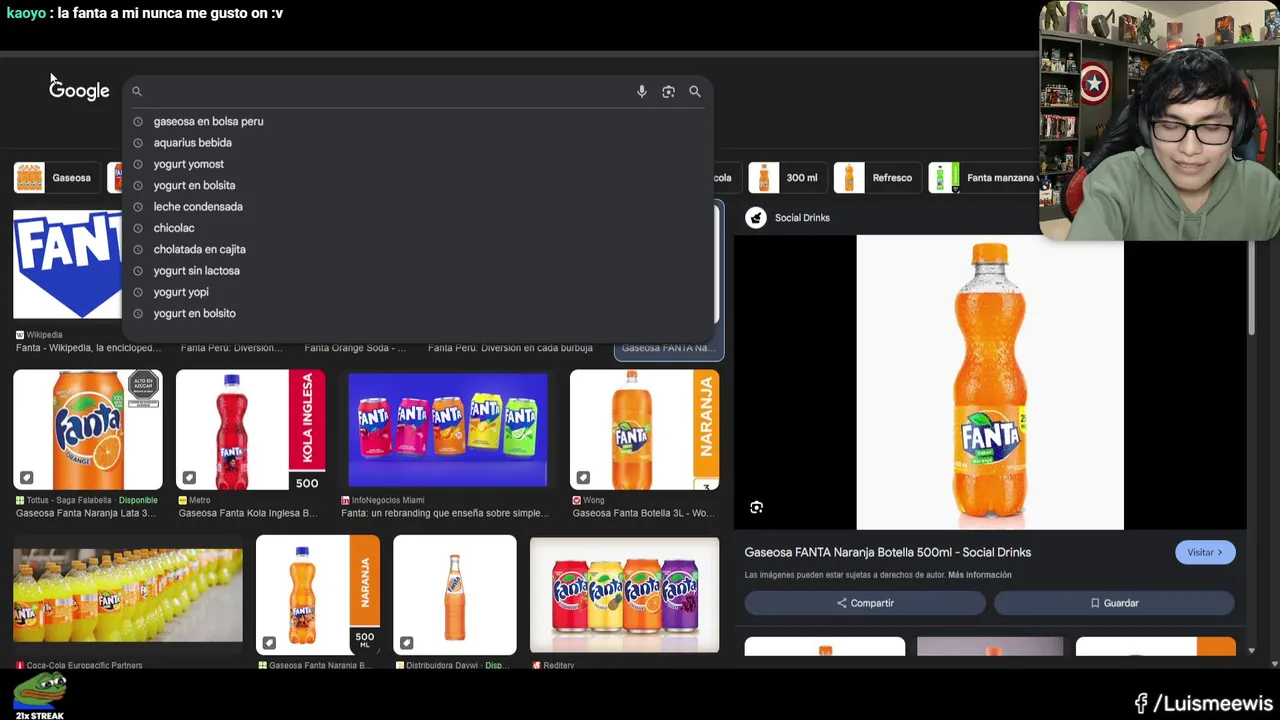This screenshot has width=1280, height=720.
Task: Select suggestion 'leche condensada'
Action: tap(198, 207)
